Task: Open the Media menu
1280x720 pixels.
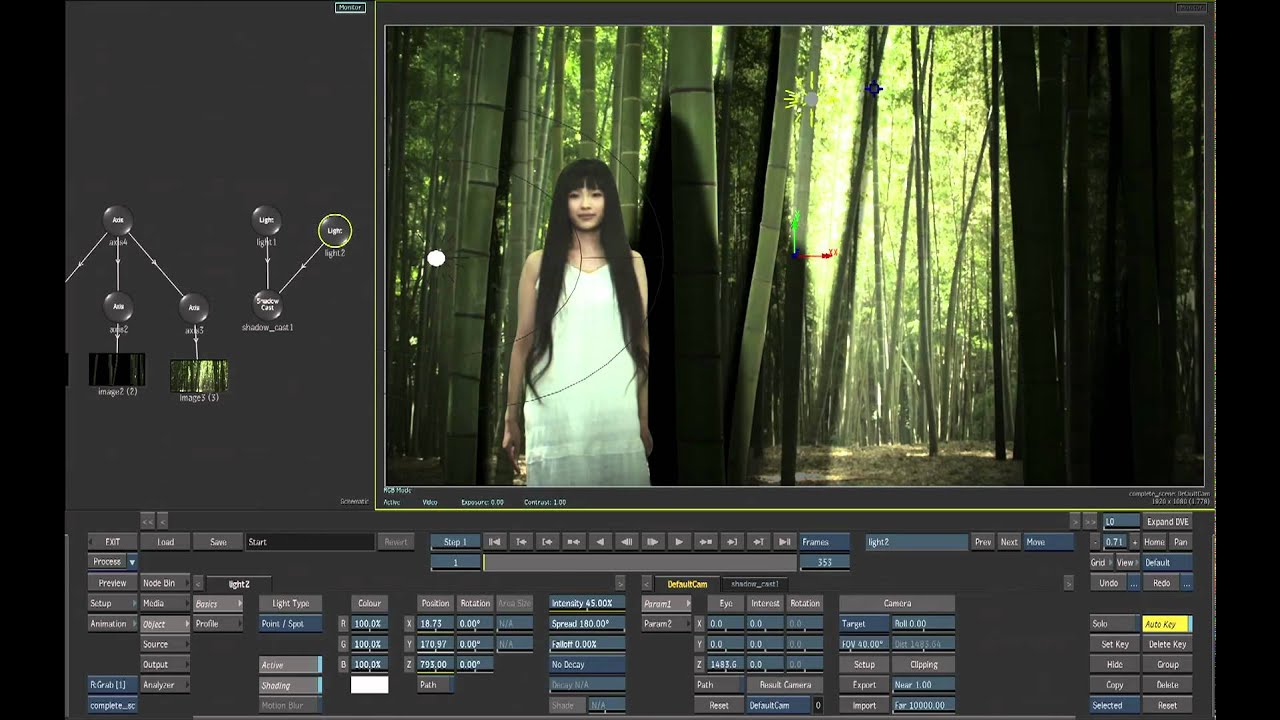Action: (165, 604)
